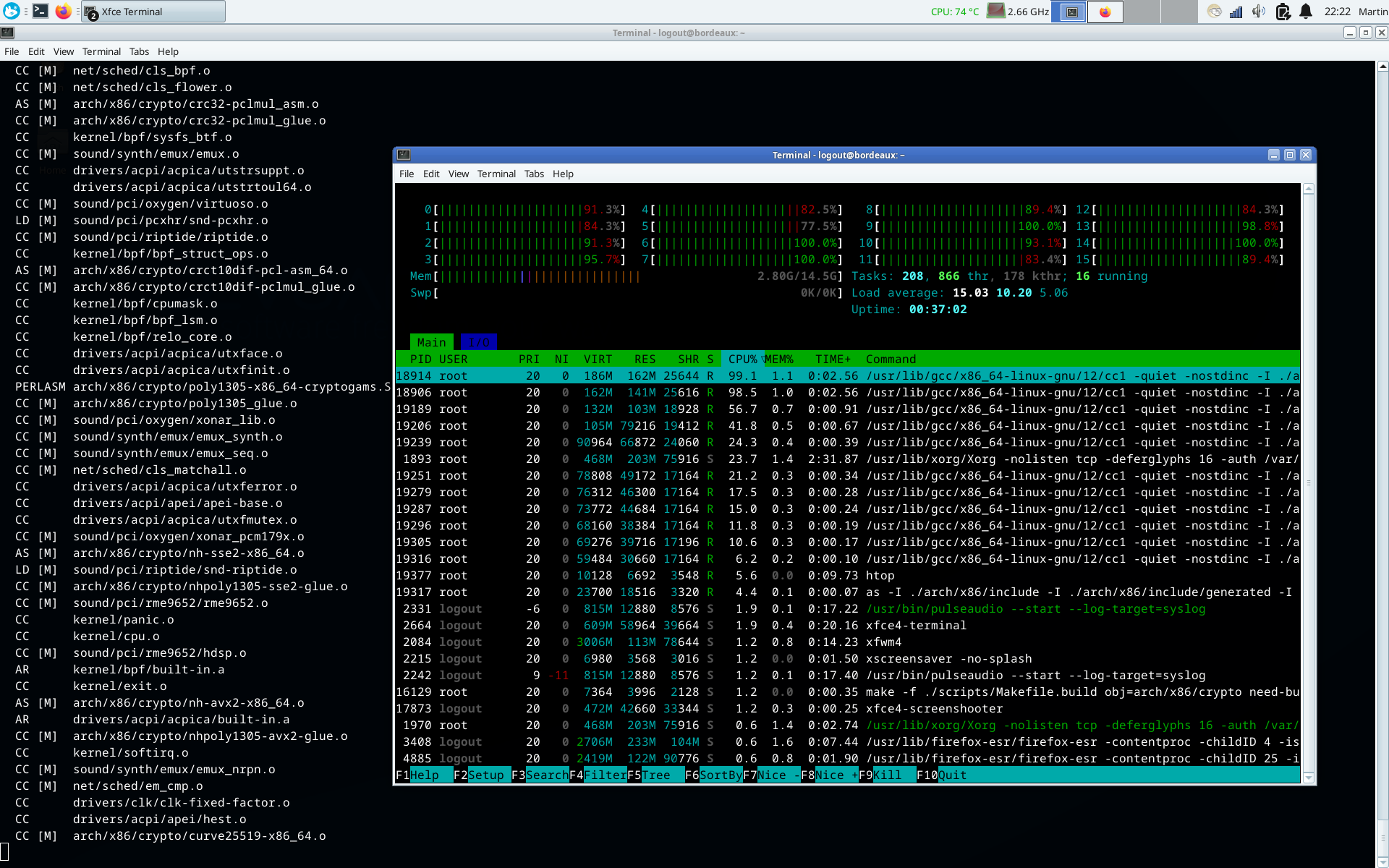Switch to workspace with Firefox
This screenshot has width=1389, height=868.
click(1105, 12)
